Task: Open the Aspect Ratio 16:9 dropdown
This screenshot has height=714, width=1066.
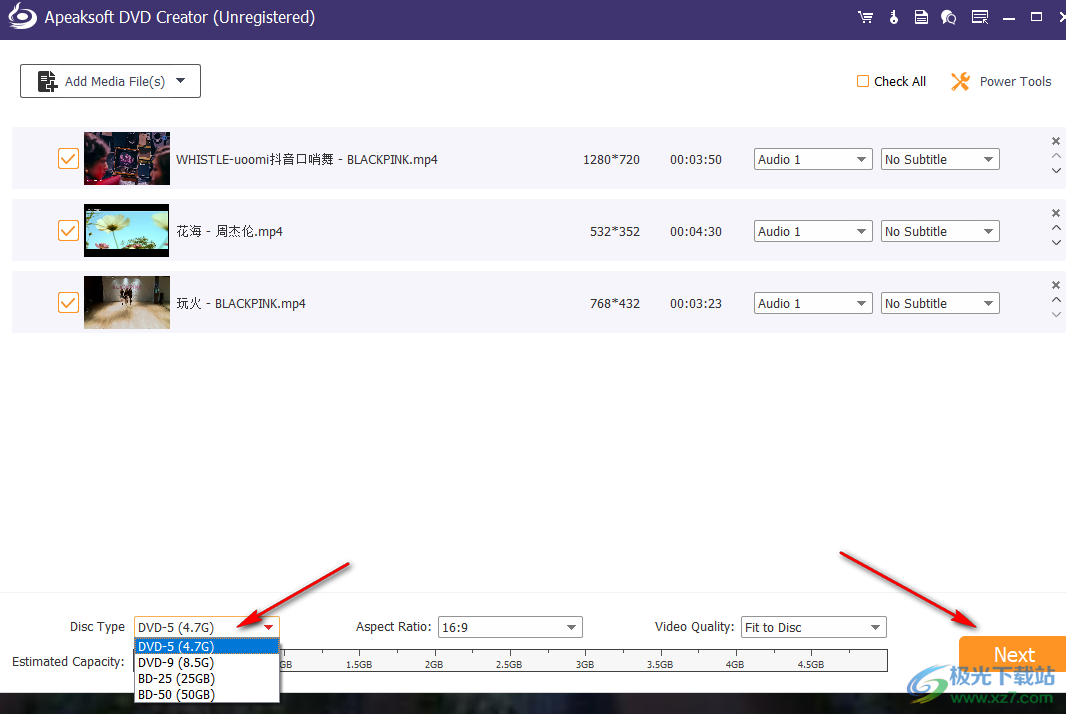Action: (511, 627)
